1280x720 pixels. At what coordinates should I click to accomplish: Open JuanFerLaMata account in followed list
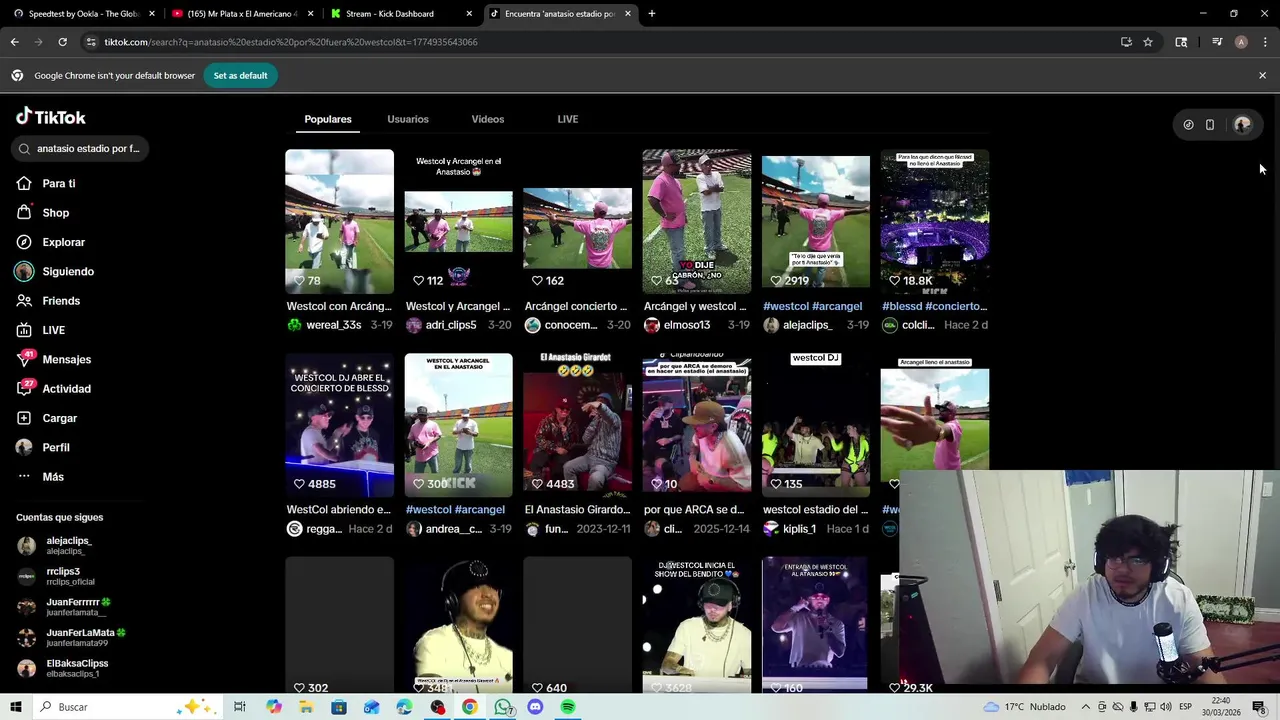(75, 637)
